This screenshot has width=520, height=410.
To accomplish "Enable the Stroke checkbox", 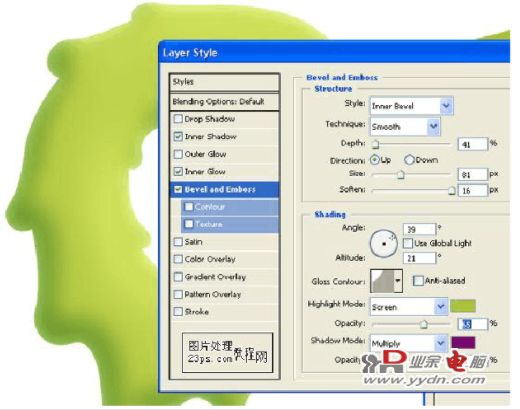I will click(178, 312).
